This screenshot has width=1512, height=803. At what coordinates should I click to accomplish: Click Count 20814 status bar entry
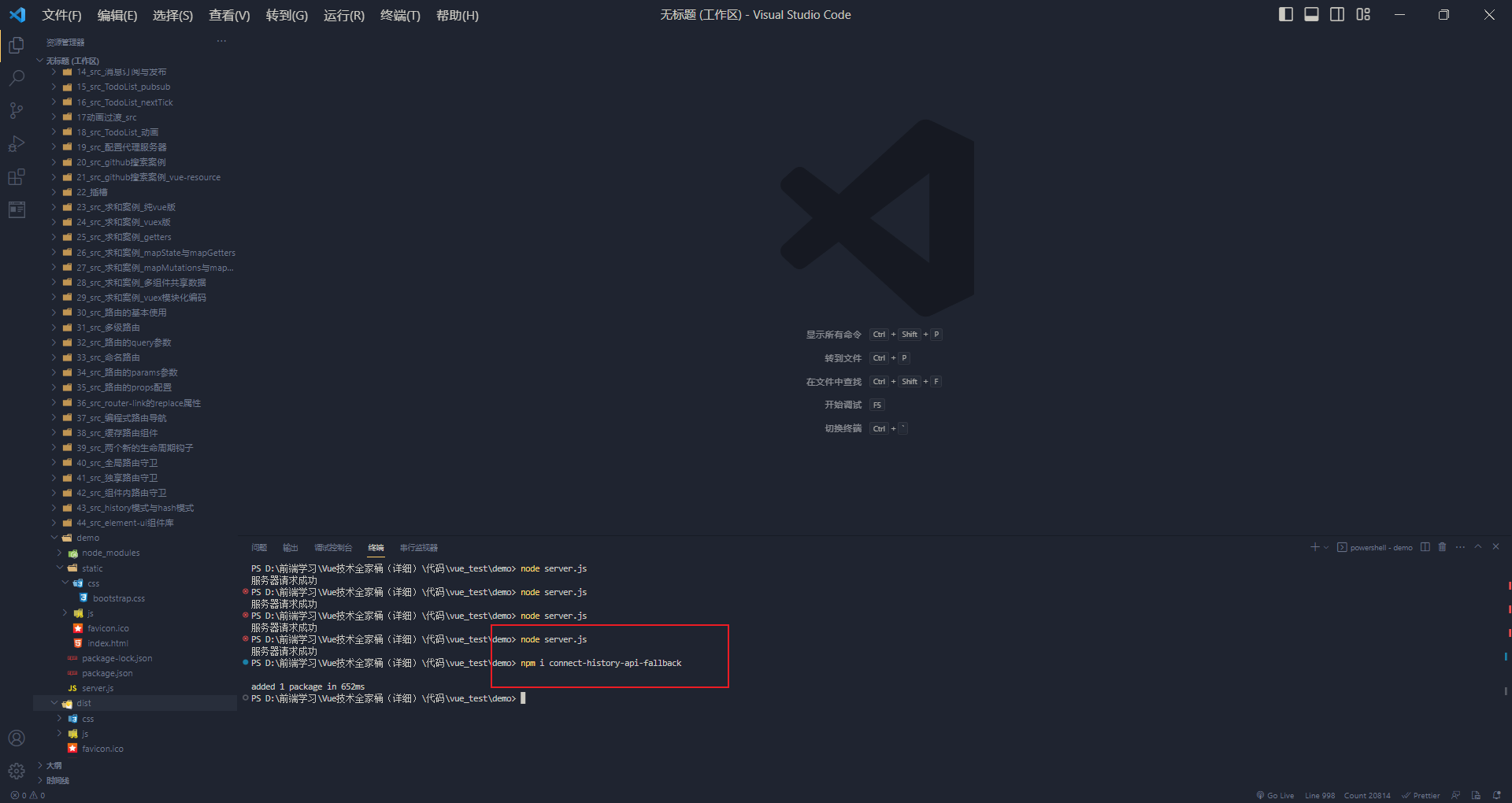tap(1367, 795)
